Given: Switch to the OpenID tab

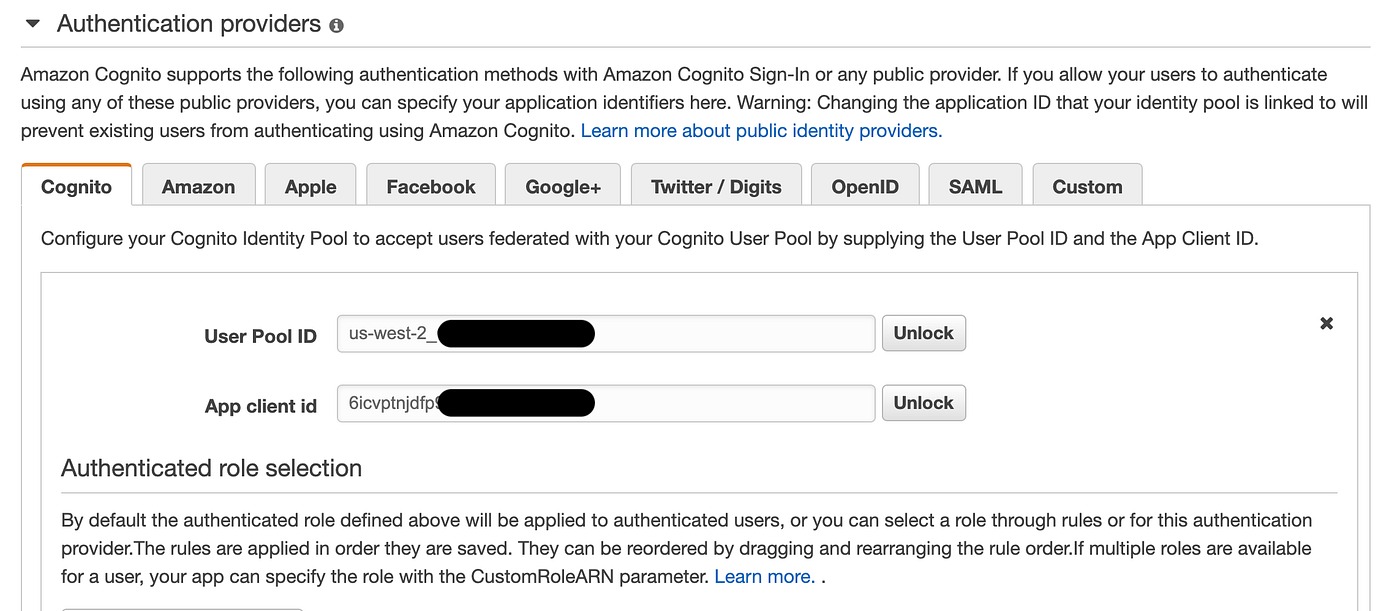Looking at the screenshot, I should 865,187.
